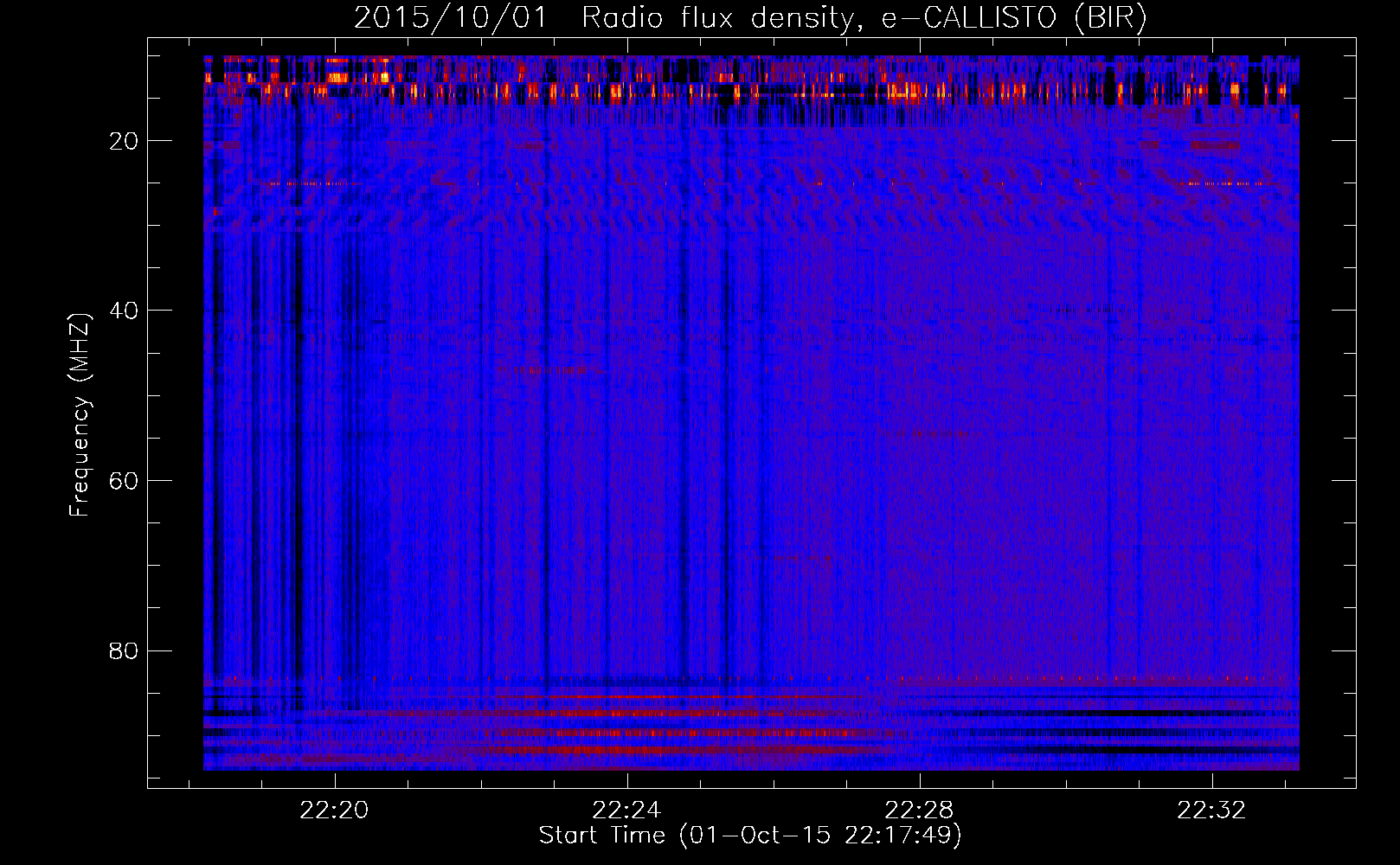Click the '80' frequency tick label

[124, 650]
